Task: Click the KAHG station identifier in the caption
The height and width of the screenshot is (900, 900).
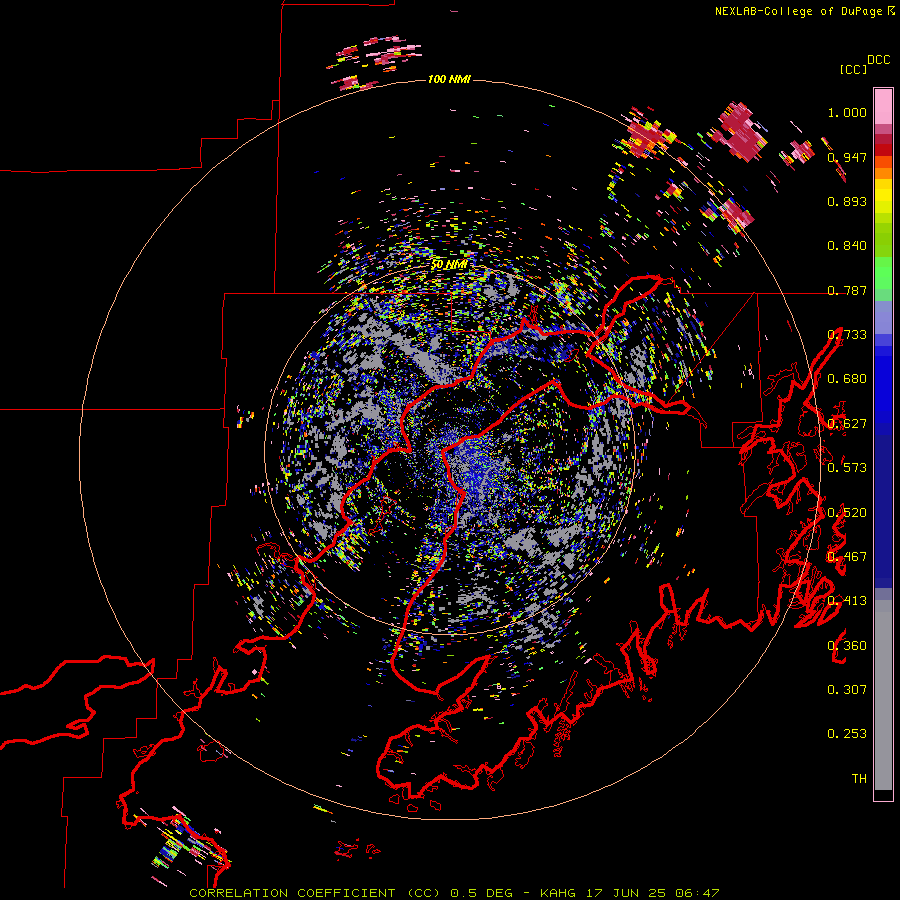Action: pyautogui.click(x=558, y=893)
